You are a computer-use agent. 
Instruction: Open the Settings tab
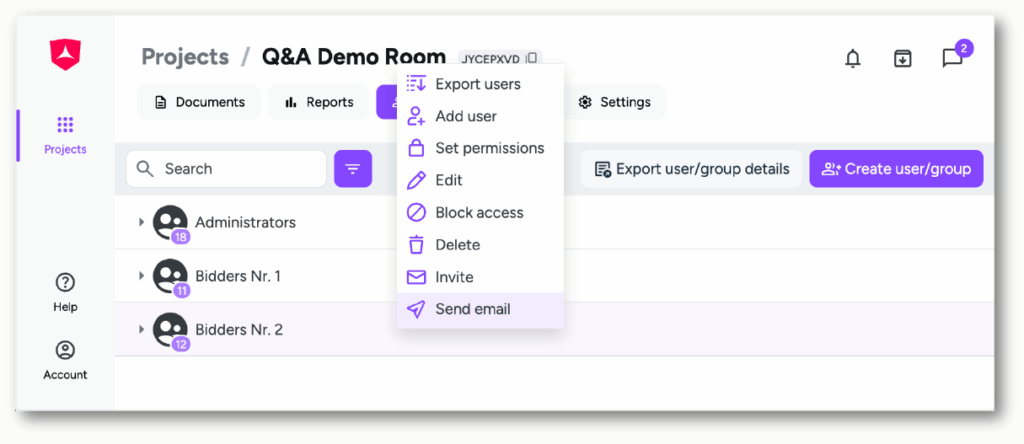tap(614, 102)
